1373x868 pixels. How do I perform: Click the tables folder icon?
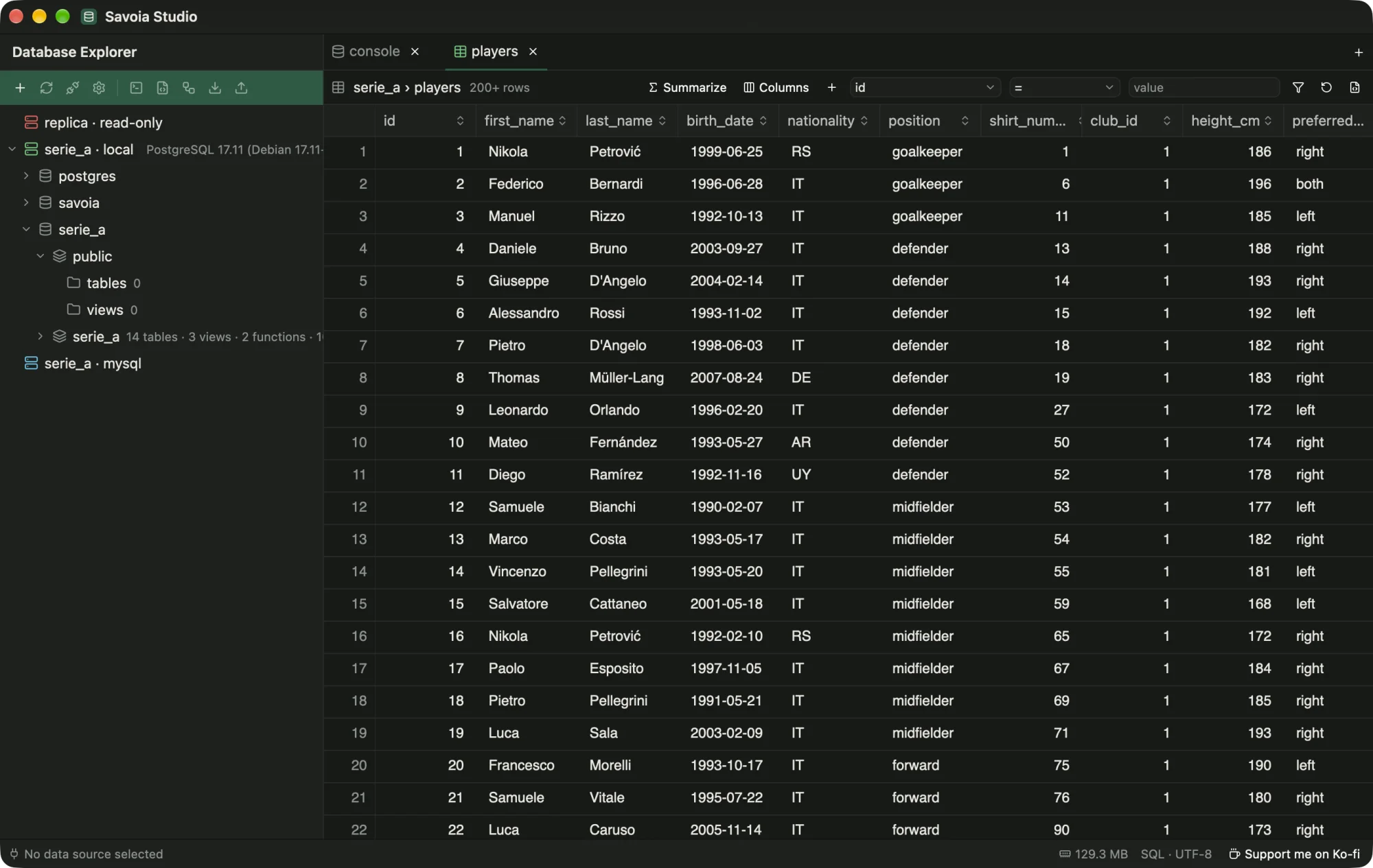coord(73,283)
